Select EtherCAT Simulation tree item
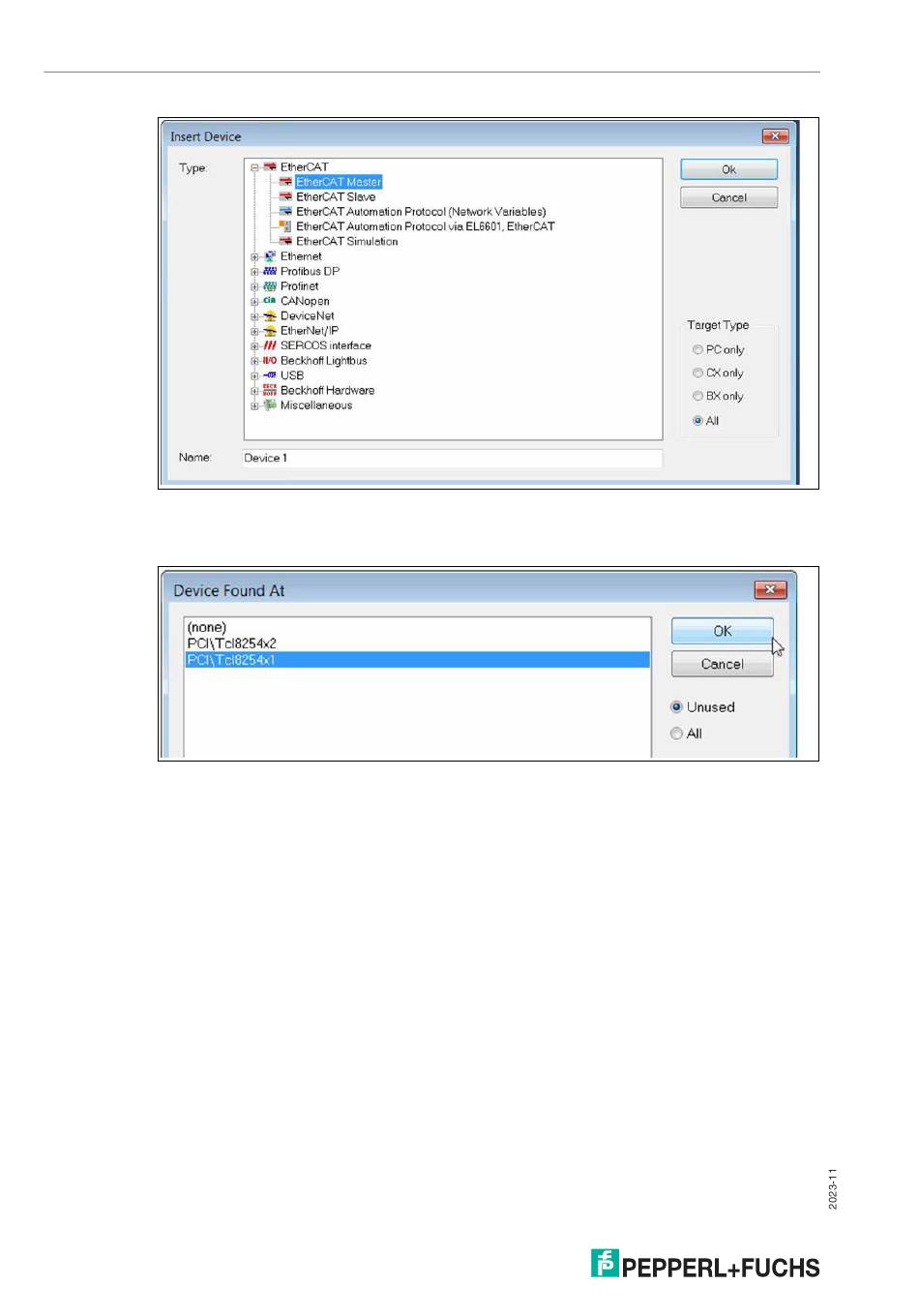The height and width of the screenshot is (1316, 919). 347,241
